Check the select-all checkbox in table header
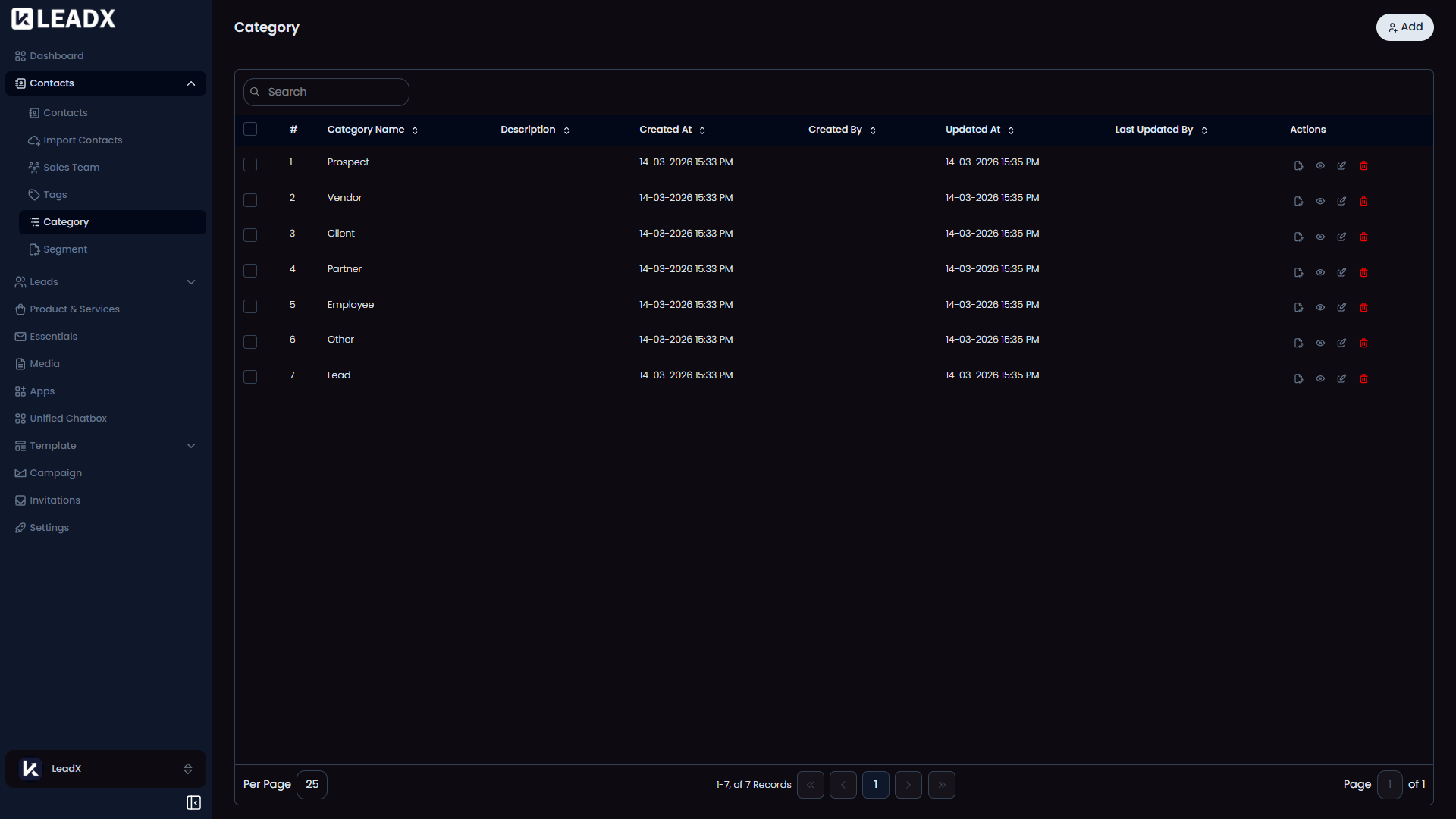The width and height of the screenshot is (1456, 819). click(250, 129)
